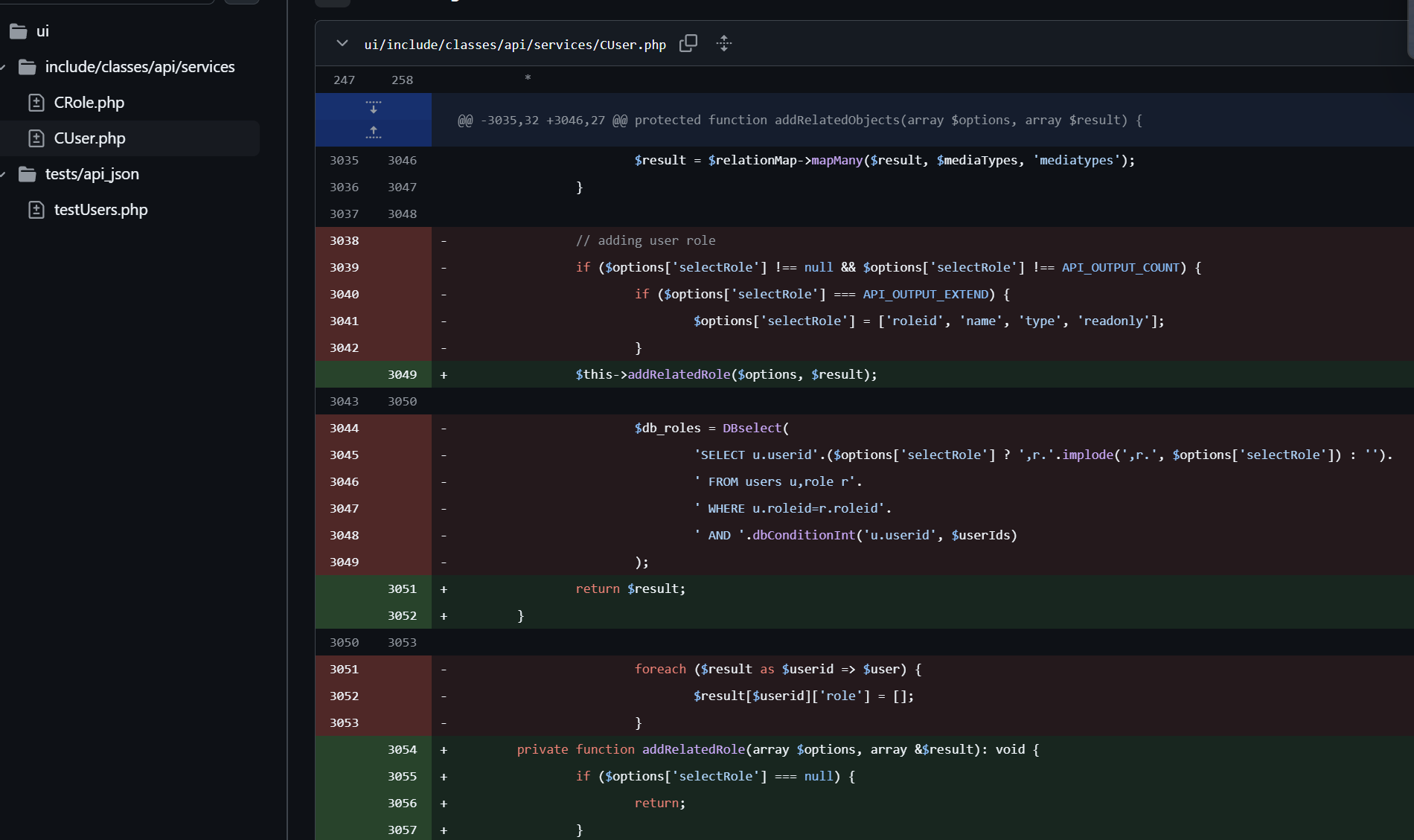Click the tests/api_json folder icon

[x=28, y=174]
